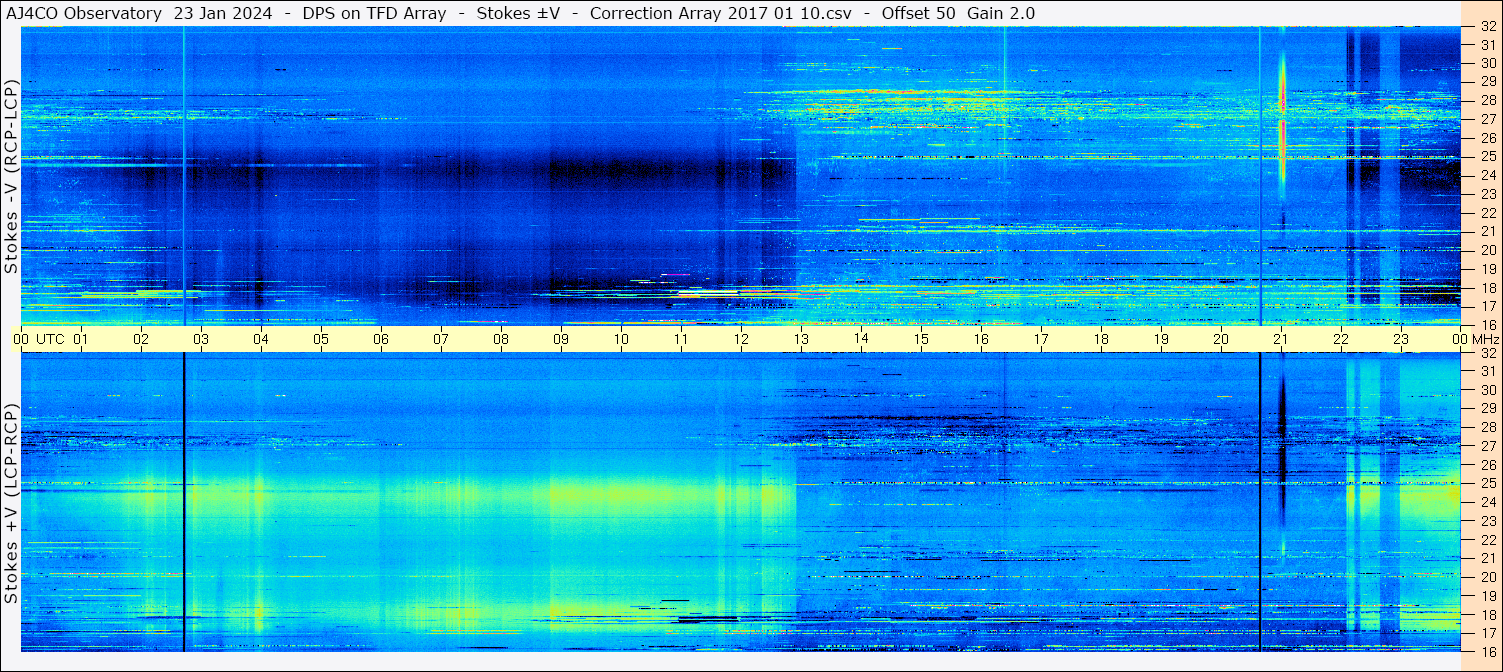The height and width of the screenshot is (672, 1503).
Task: Select hour 11 on the UTC time axis
Action: [681, 339]
